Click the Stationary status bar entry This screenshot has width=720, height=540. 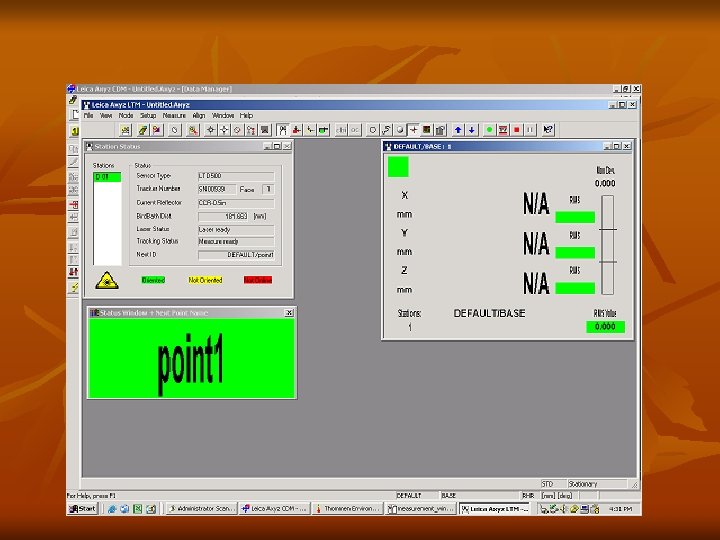(x=597, y=484)
